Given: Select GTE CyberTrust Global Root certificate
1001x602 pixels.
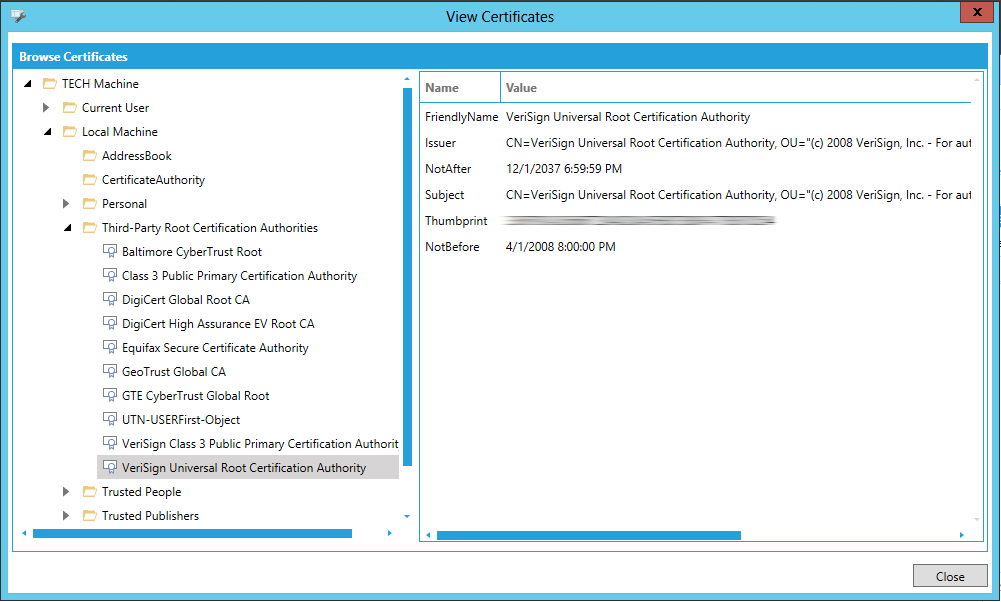Looking at the screenshot, I should point(195,396).
